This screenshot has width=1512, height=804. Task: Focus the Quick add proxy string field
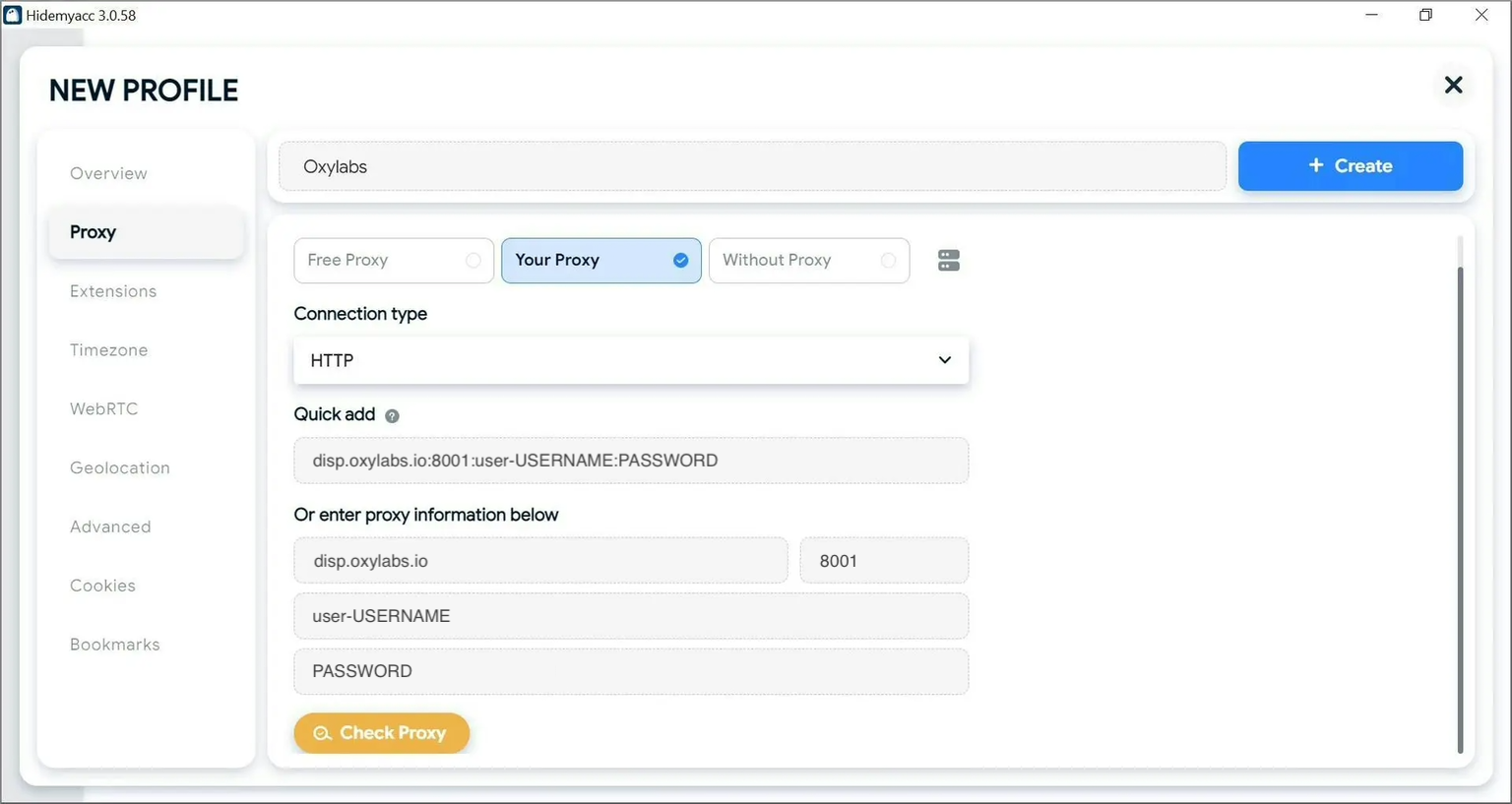click(x=630, y=461)
